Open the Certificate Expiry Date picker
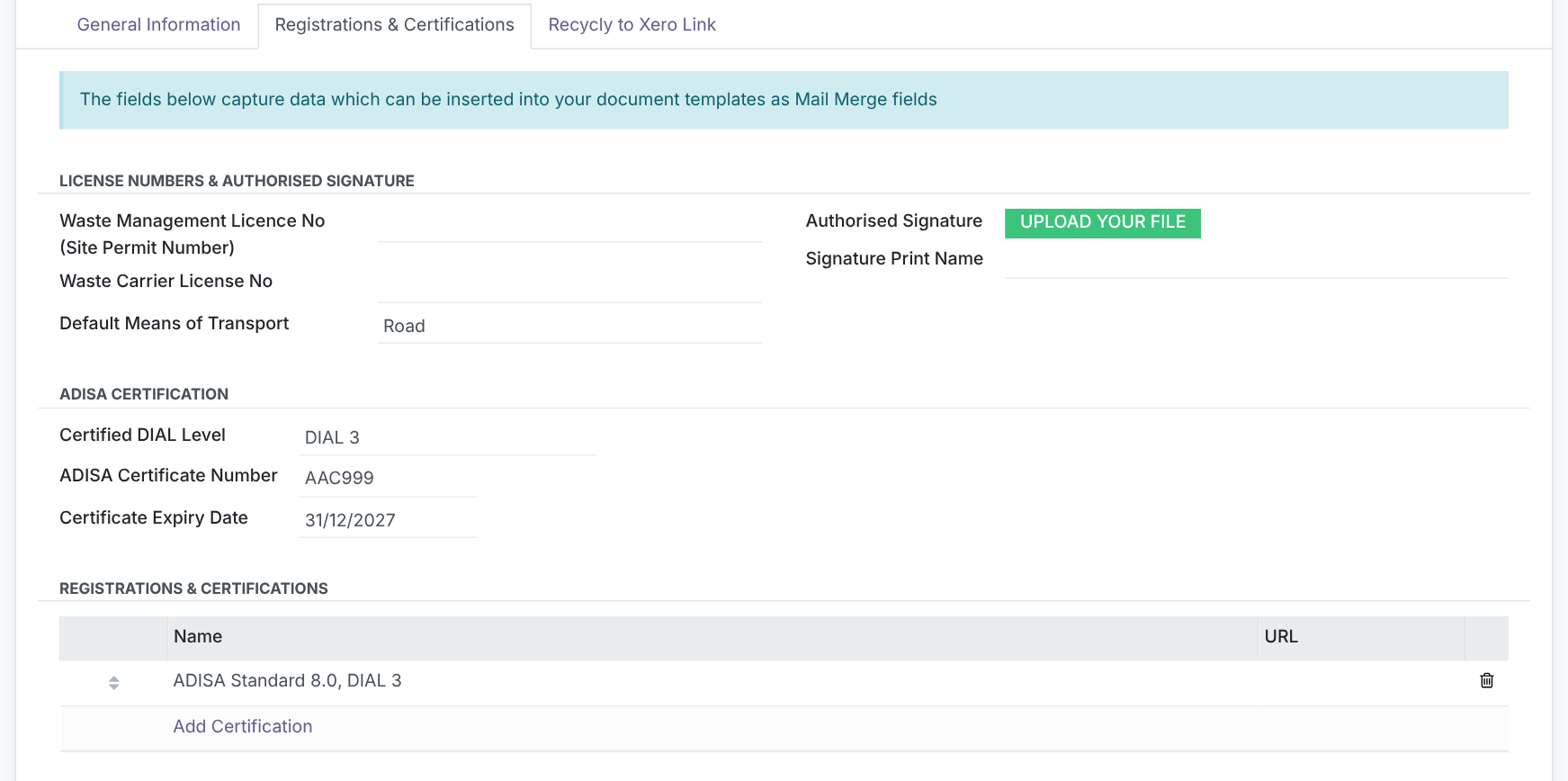 tap(388, 520)
